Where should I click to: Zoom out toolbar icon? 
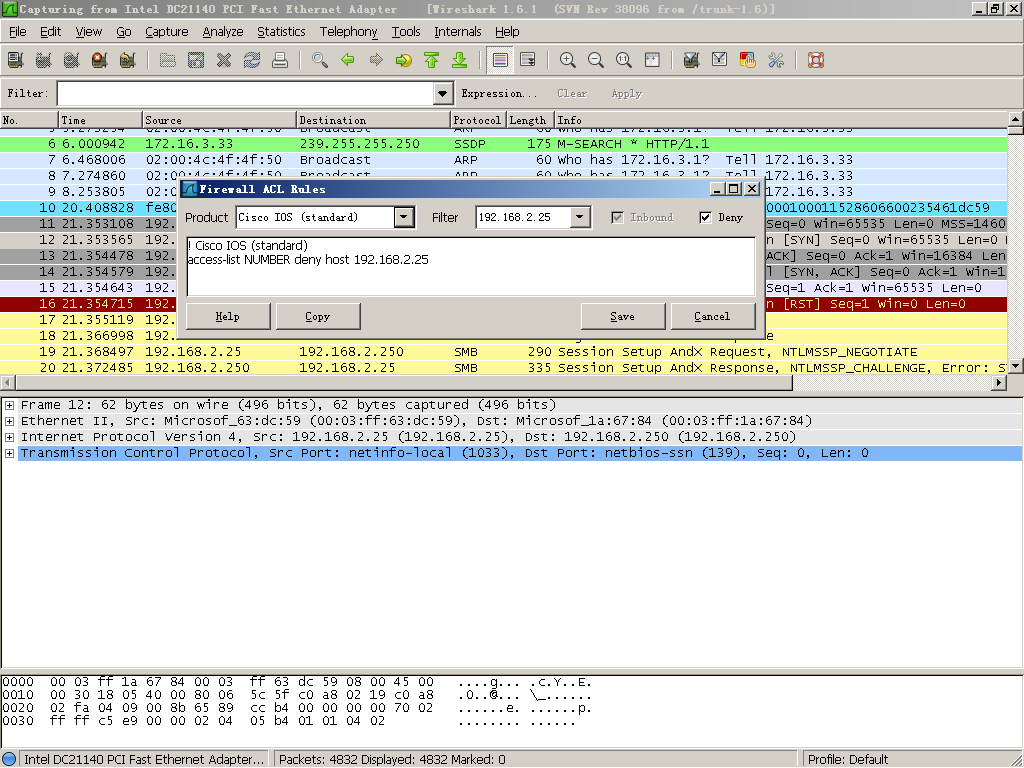pyautogui.click(x=596, y=60)
